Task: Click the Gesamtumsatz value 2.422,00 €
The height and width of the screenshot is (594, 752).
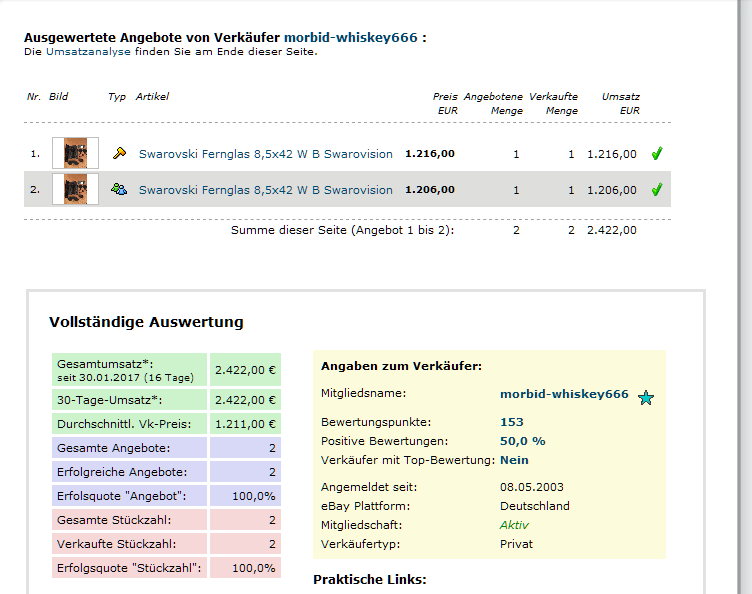Action: pyautogui.click(x=245, y=370)
